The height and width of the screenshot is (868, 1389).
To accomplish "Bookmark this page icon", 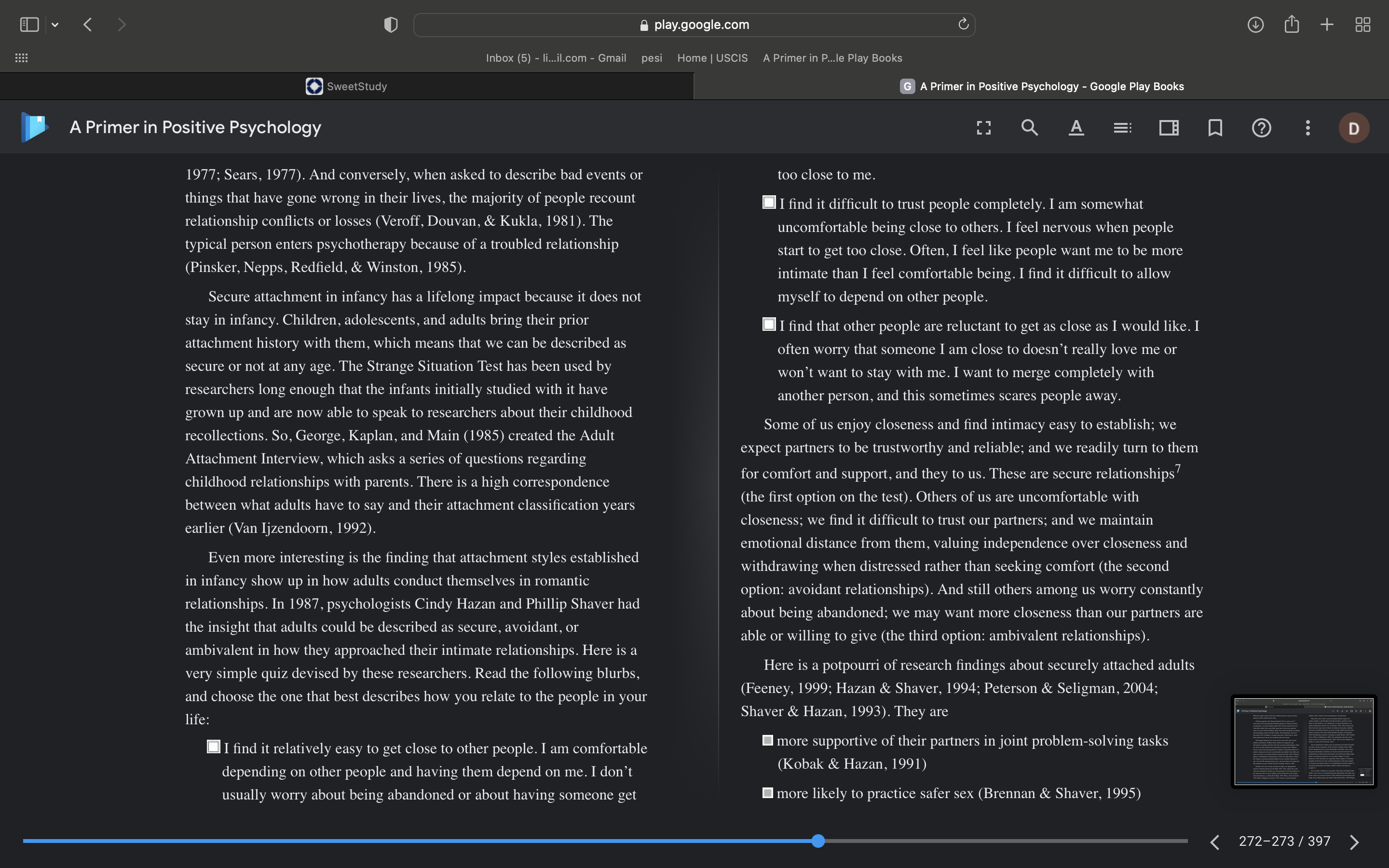I will [x=1215, y=127].
